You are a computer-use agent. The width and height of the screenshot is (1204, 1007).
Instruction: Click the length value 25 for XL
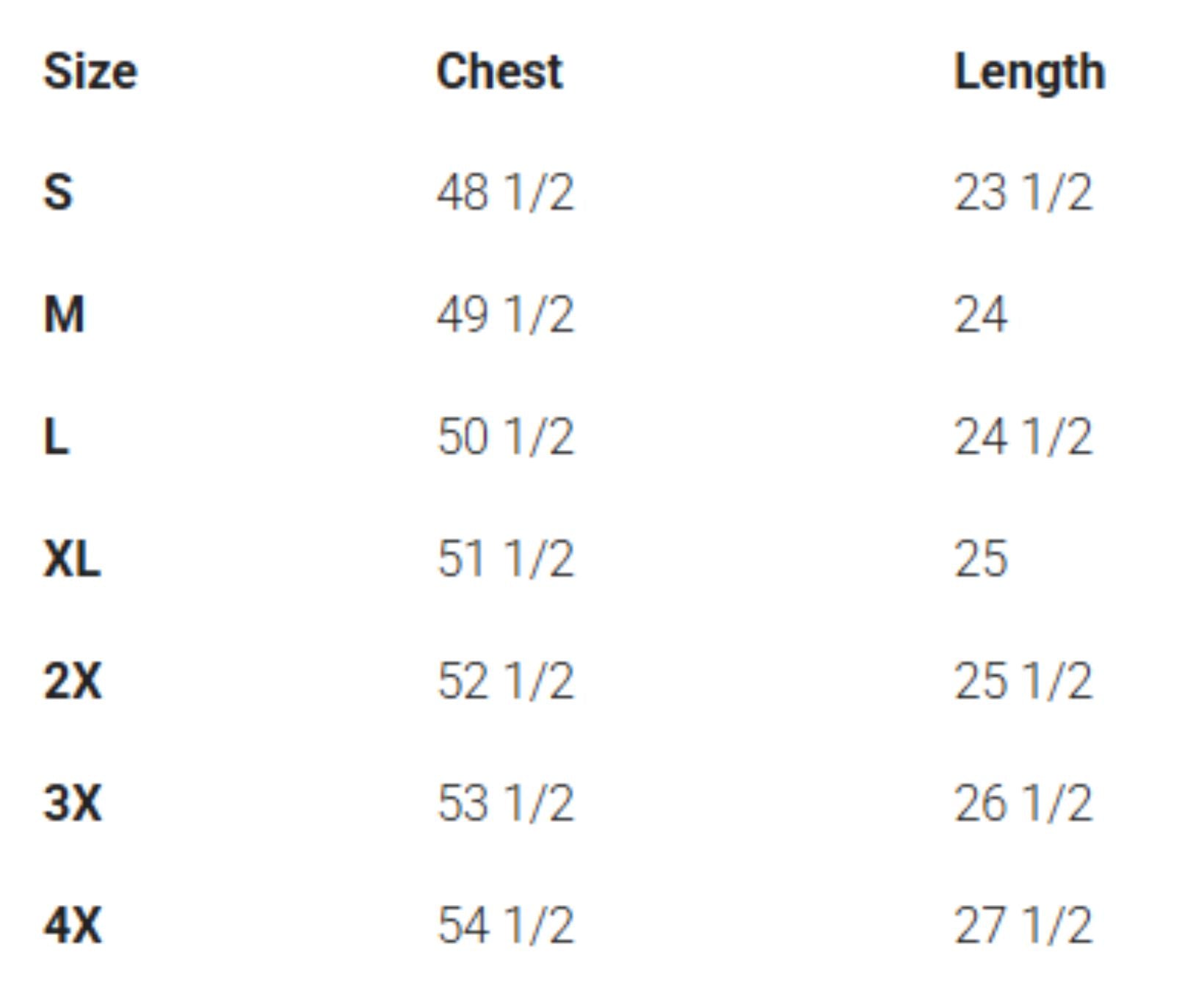(x=981, y=559)
